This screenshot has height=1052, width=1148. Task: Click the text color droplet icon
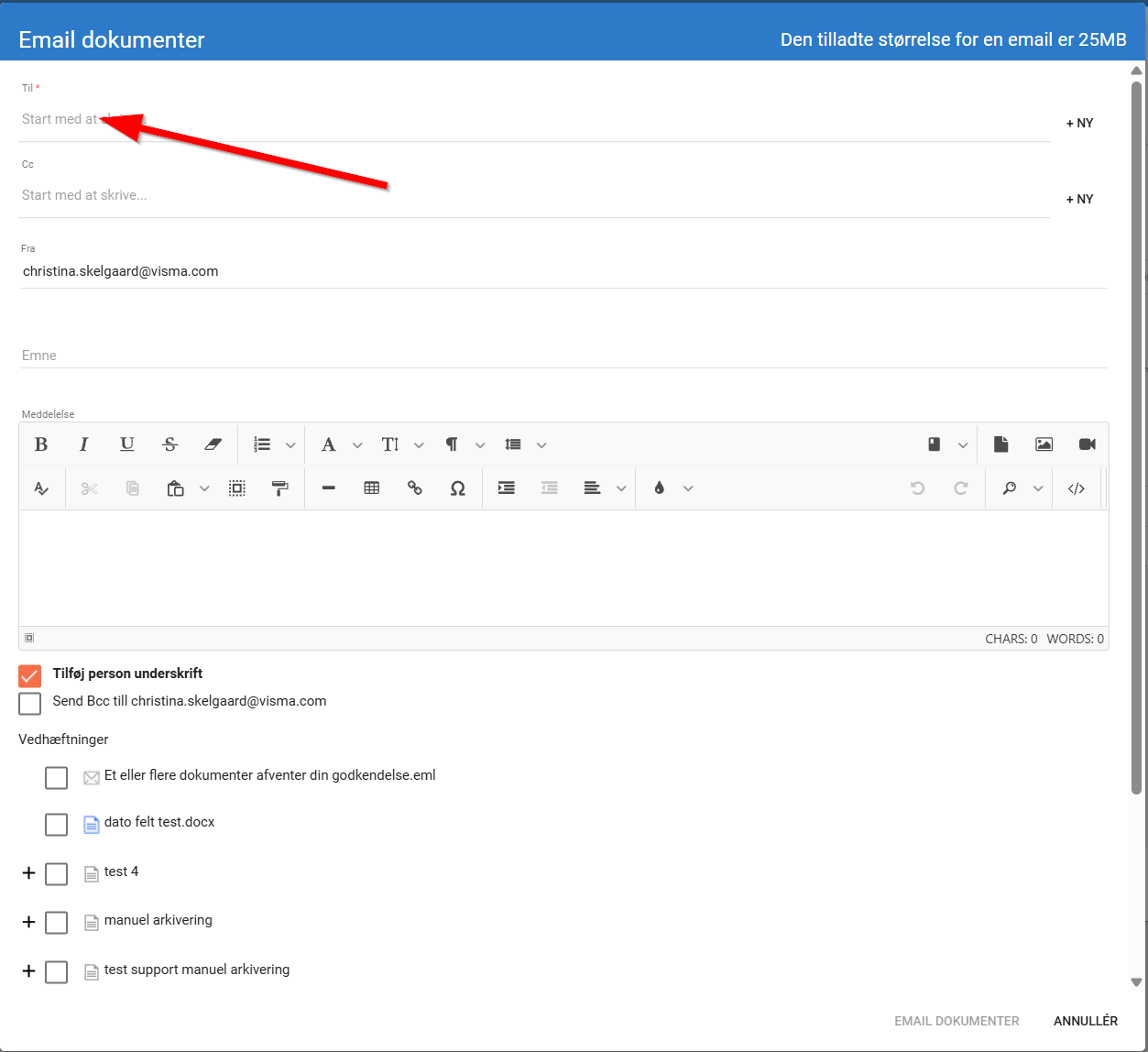point(659,488)
